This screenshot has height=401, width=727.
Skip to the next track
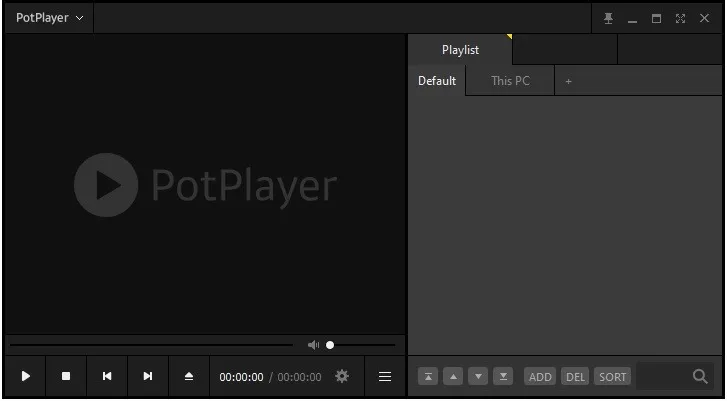[x=148, y=376]
